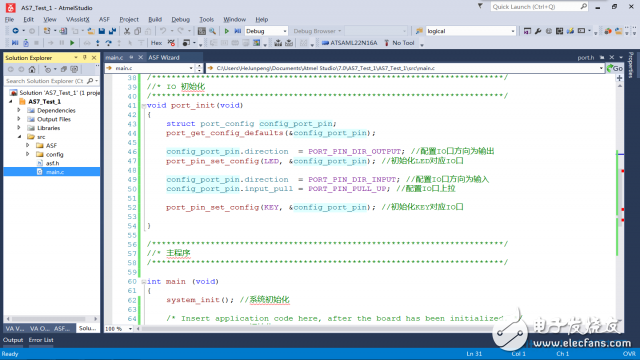Collapse the main function code fold
The height and width of the screenshot is (360, 640).
tap(144, 282)
